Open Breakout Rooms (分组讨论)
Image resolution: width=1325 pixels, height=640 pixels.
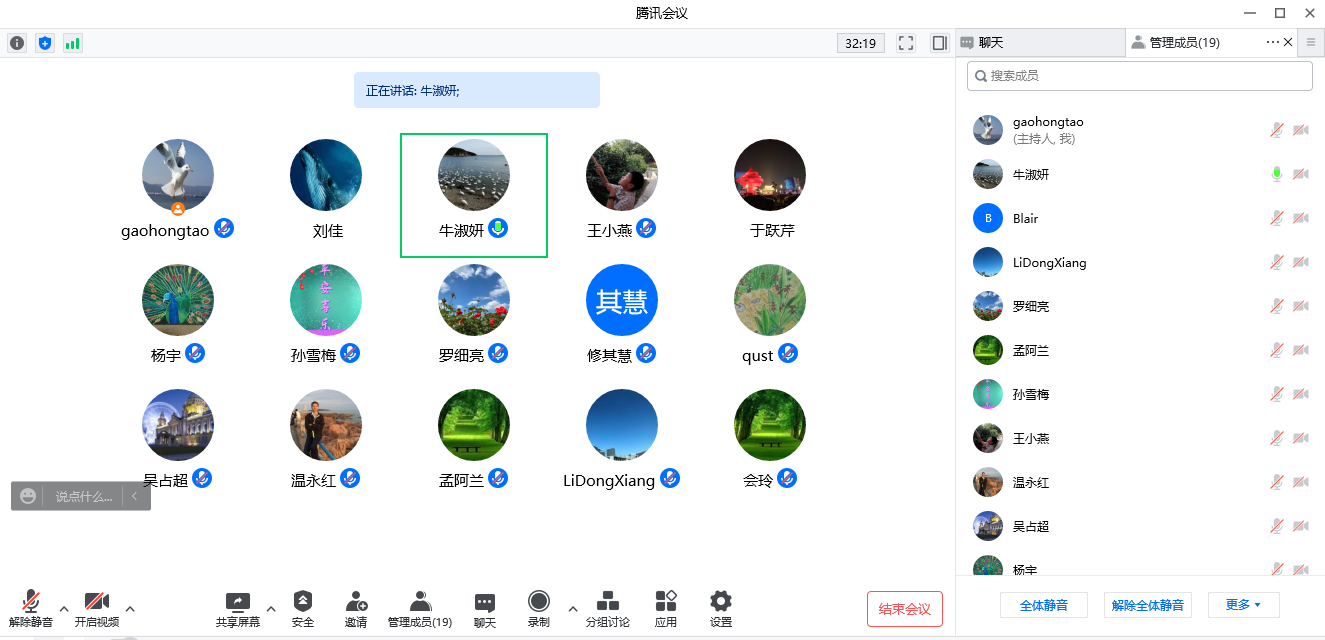point(607,608)
